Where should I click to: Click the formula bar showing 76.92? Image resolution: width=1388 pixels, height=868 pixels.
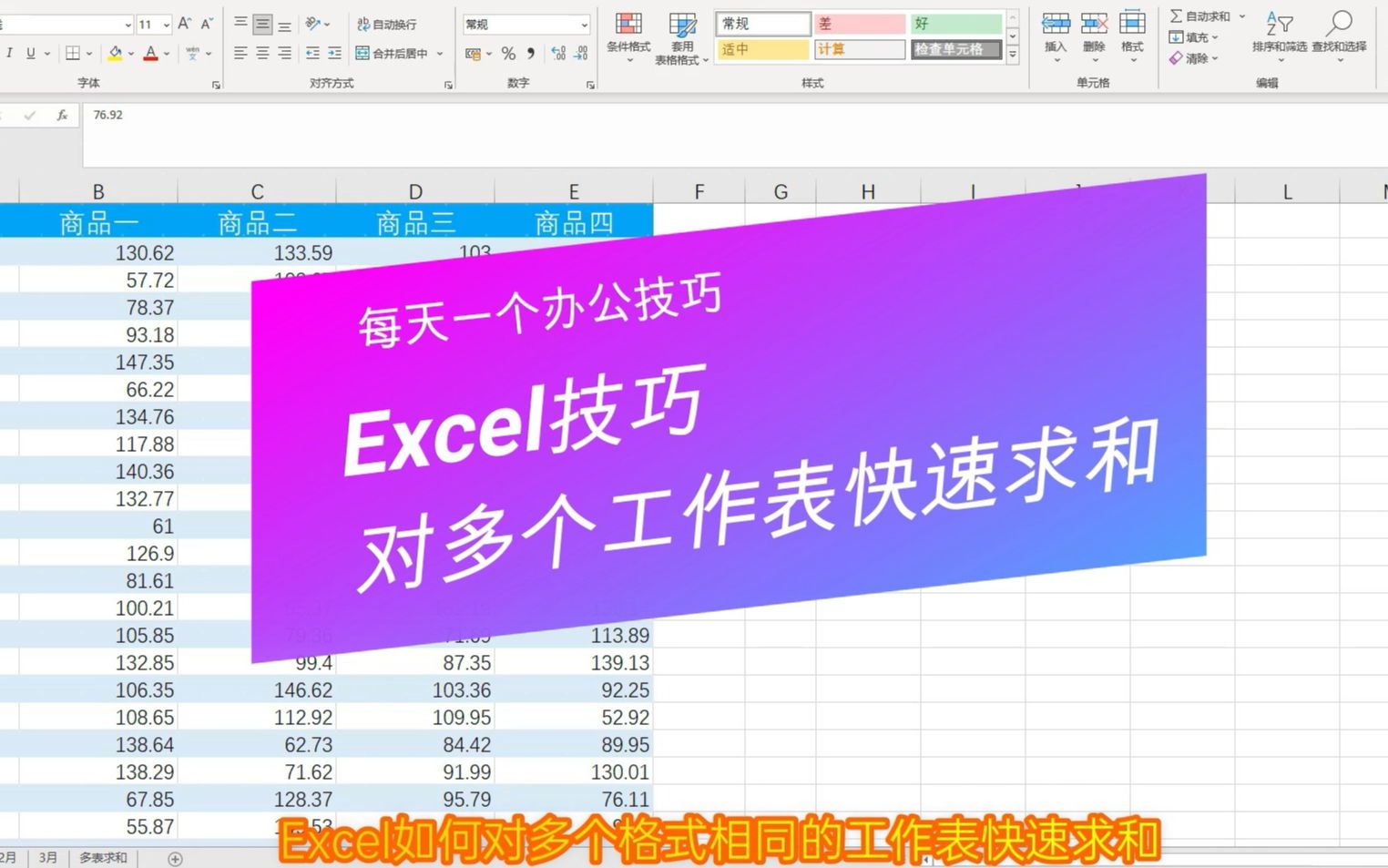(735, 135)
